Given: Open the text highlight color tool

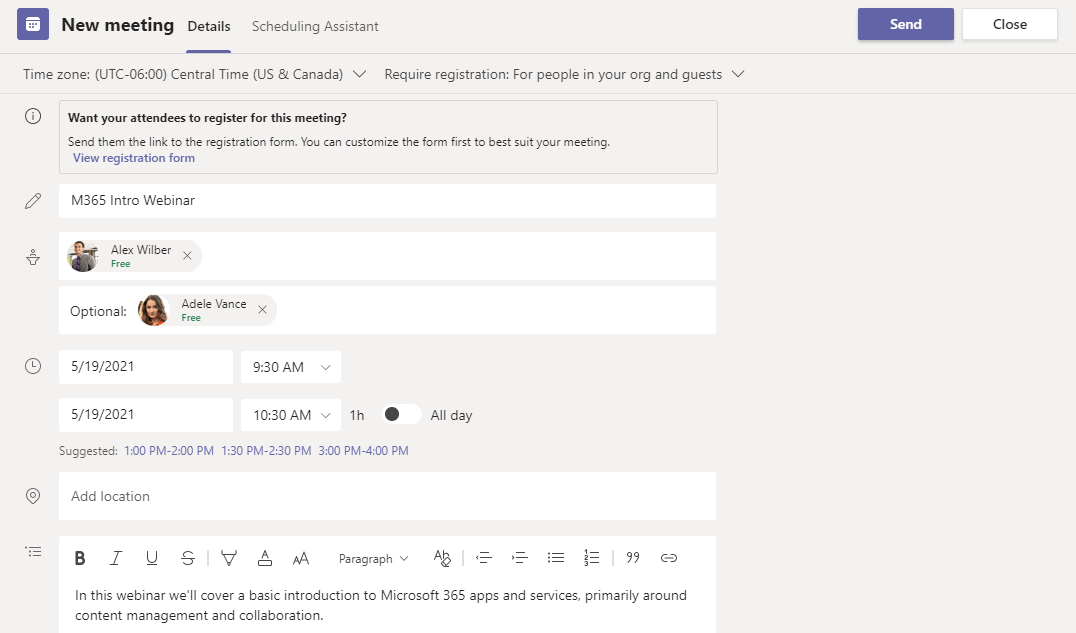Looking at the screenshot, I should pyautogui.click(x=229, y=558).
